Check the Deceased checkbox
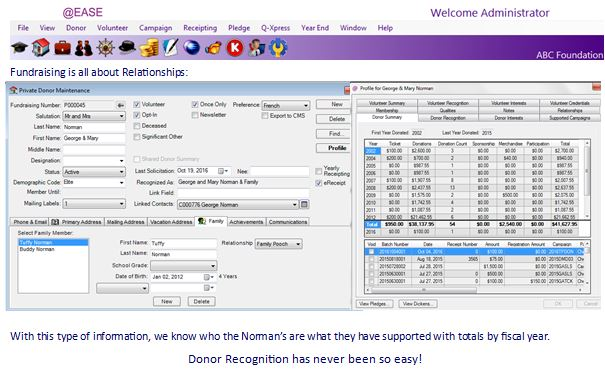Image resolution: width=605 pixels, height=374 pixels. (137, 126)
